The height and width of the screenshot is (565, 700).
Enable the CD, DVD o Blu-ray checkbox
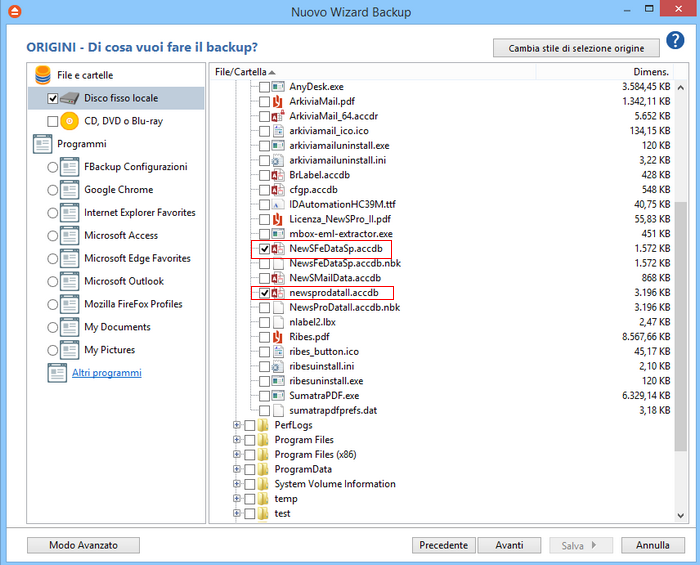(53, 121)
